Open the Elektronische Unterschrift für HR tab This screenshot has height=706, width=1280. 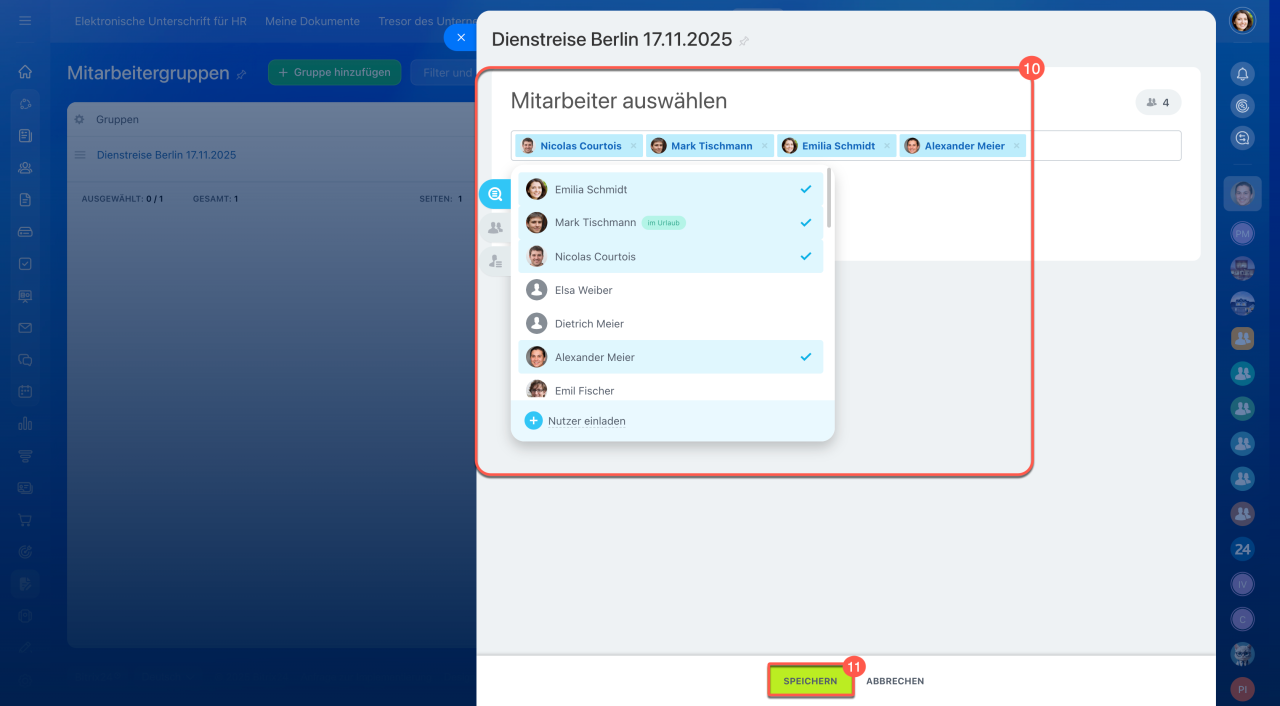tap(161, 21)
